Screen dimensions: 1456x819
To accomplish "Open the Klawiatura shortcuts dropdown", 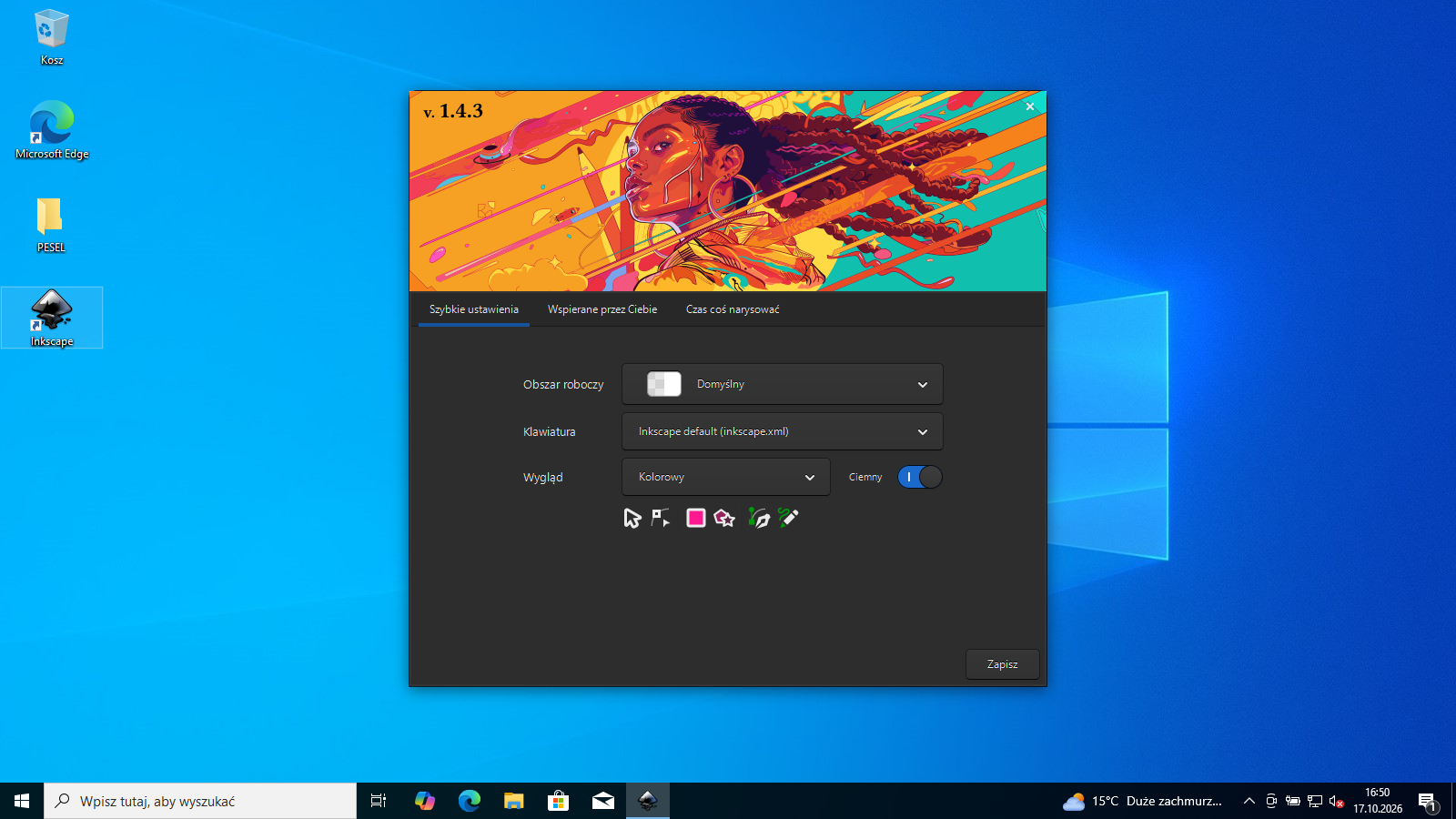I will (x=783, y=431).
